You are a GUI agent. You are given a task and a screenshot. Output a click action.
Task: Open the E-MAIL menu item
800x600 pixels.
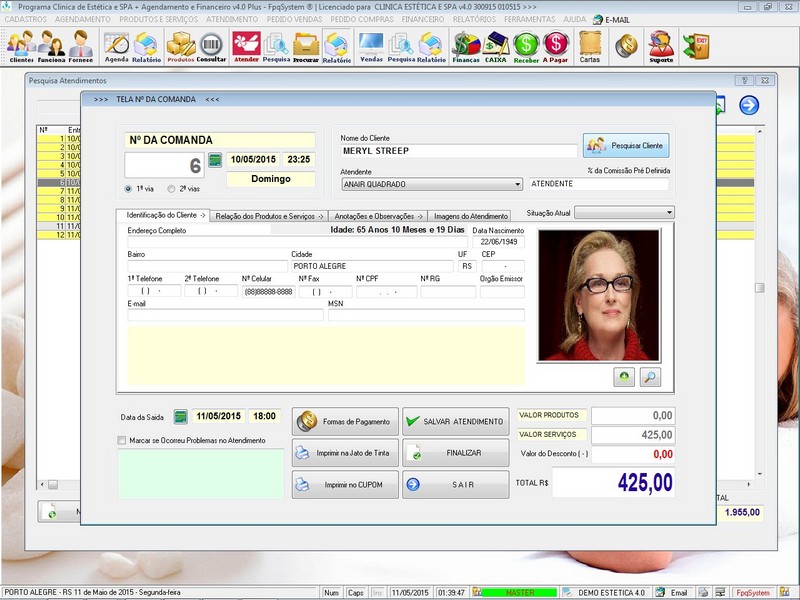[x=611, y=19]
